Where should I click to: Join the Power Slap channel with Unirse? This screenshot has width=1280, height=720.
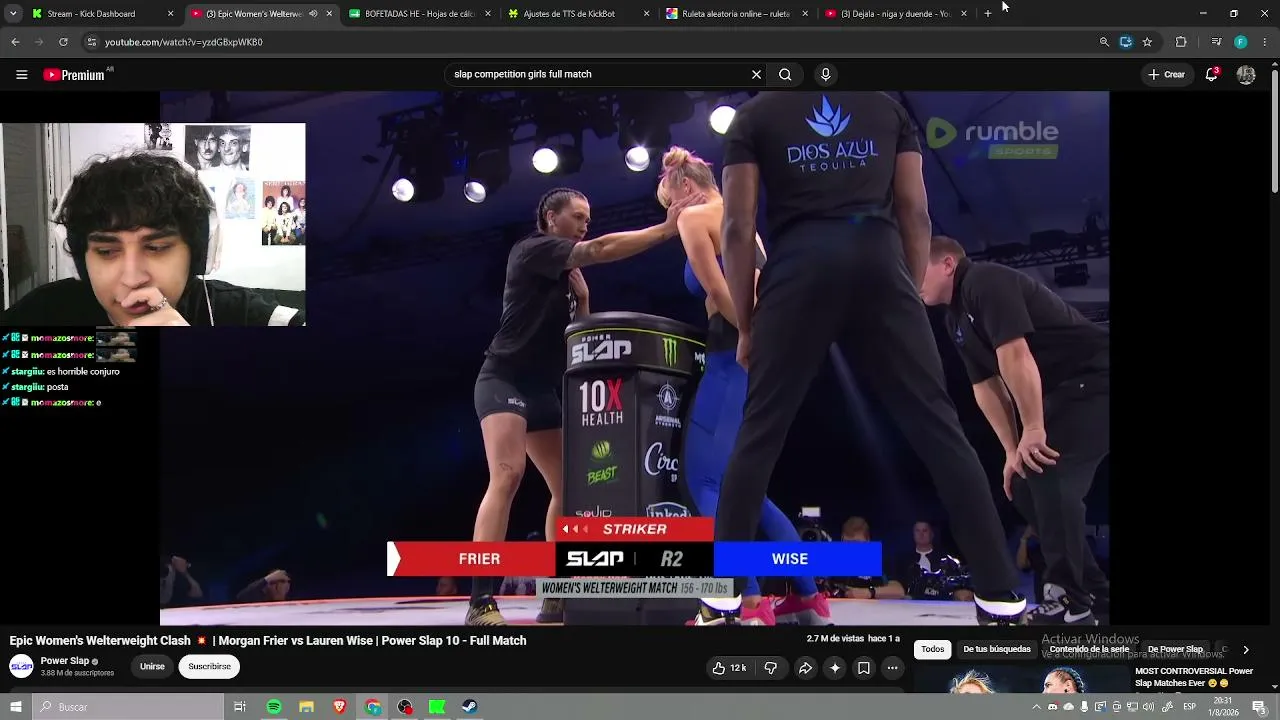pyautogui.click(x=152, y=667)
